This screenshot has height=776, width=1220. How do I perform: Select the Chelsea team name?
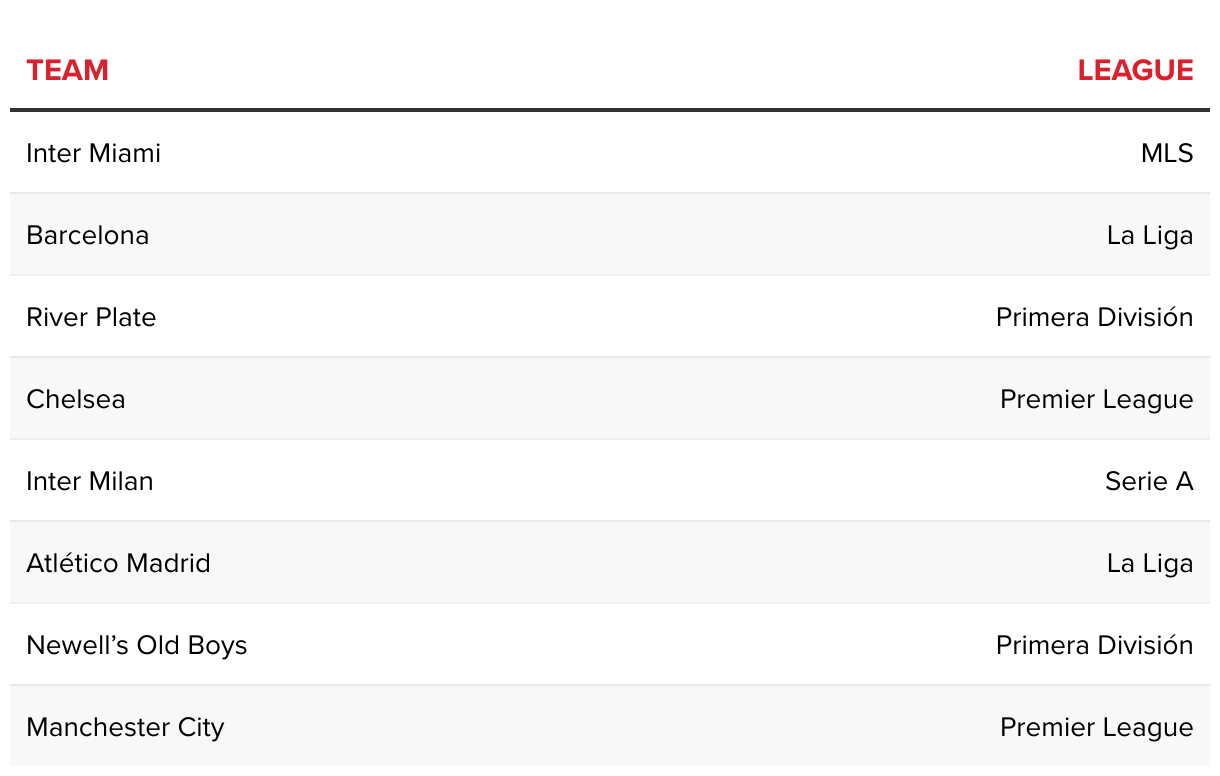76,399
